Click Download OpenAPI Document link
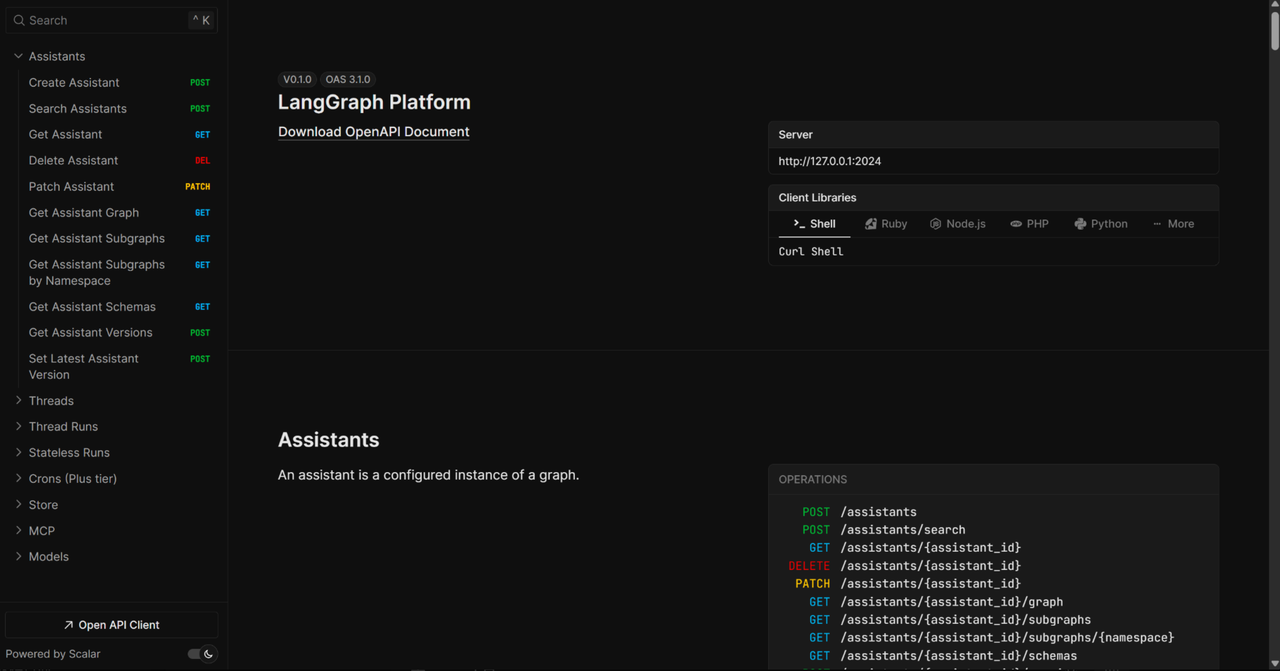Viewport: 1280px width, 671px height. coord(373,132)
